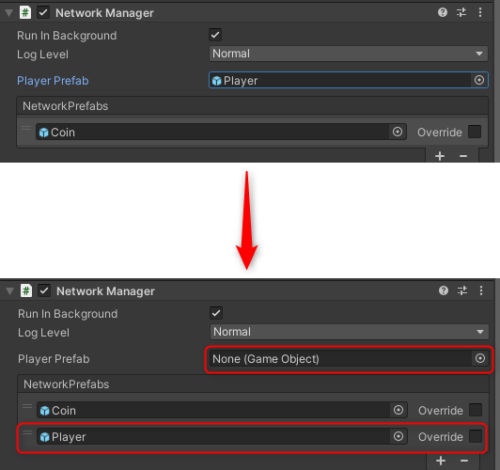Viewport: 500px width, 470px height.
Task: Open presets for lower Network Manager
Action: pyautogui.click(x=462, y=291)
